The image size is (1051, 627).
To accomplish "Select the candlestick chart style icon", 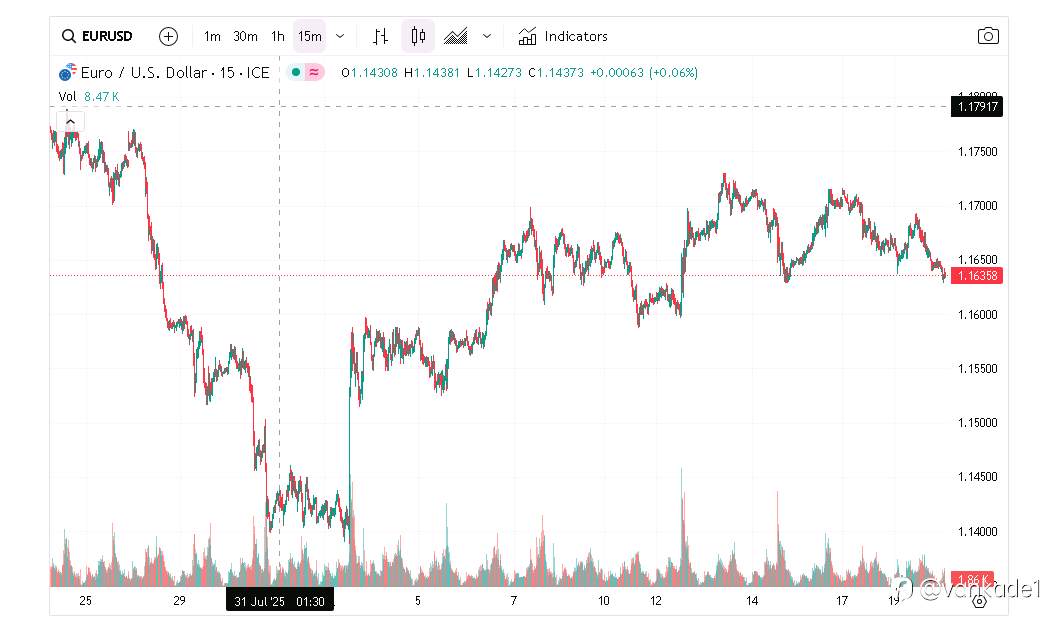I will click(x=418, y=36).
